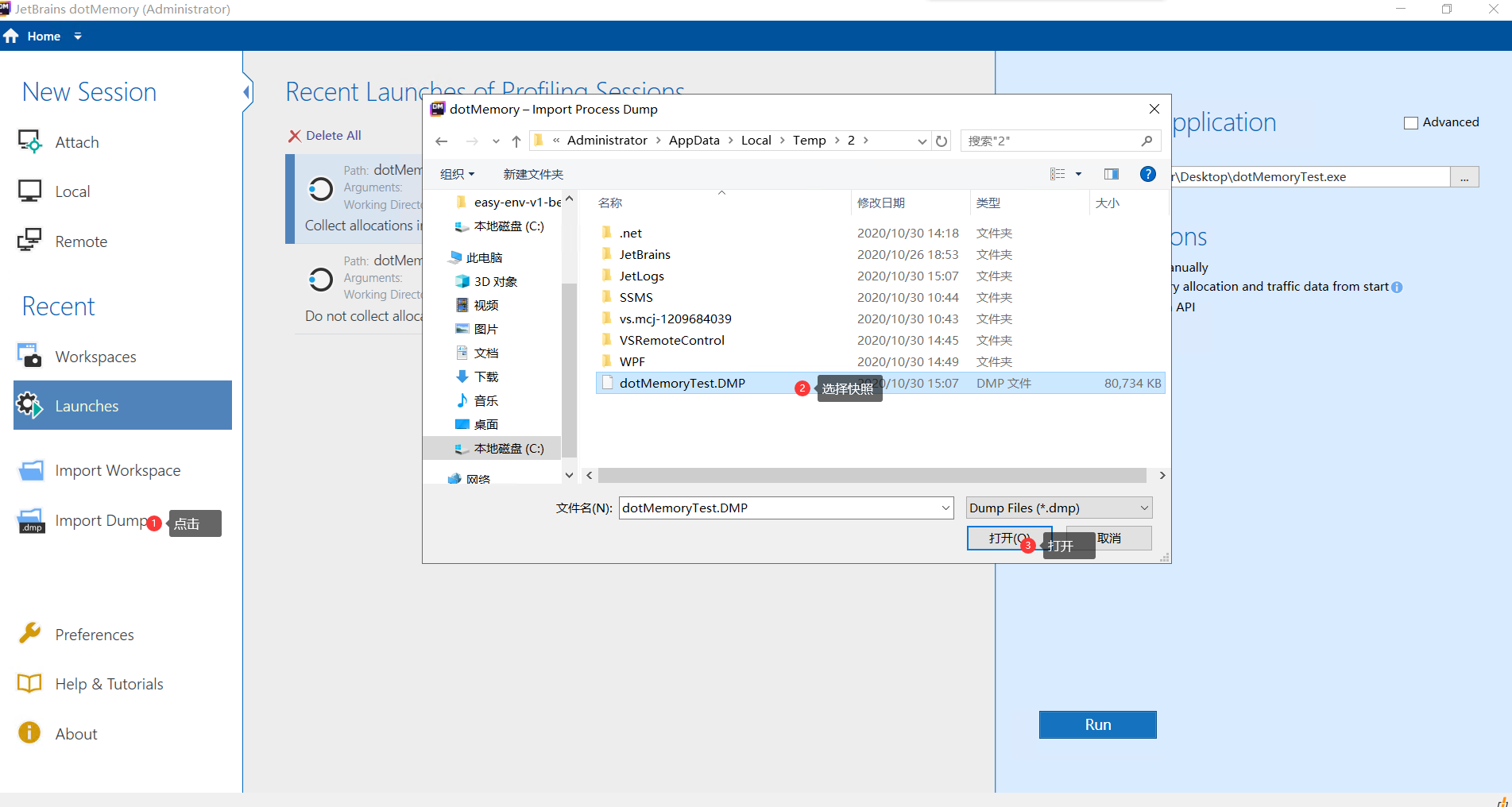Collapse the left sidebar panel arrow

pos(247,92)
